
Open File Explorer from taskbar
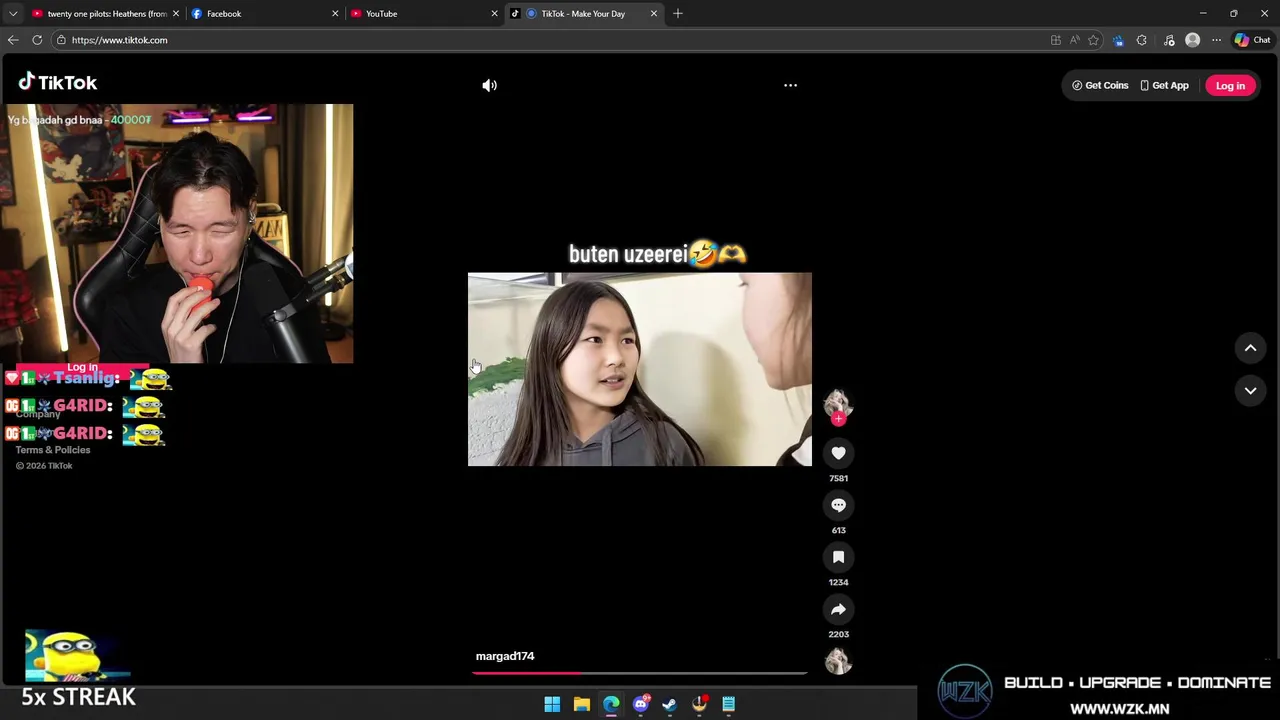pos(581,704)
